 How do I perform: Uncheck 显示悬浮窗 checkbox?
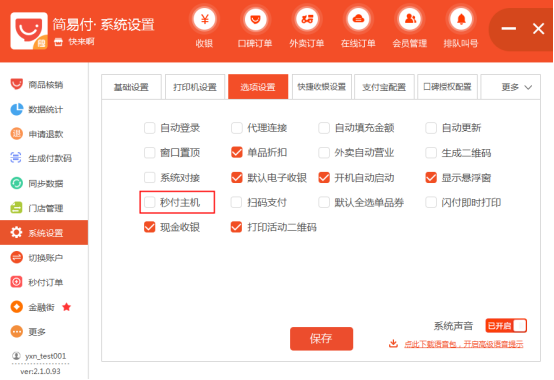431,178
